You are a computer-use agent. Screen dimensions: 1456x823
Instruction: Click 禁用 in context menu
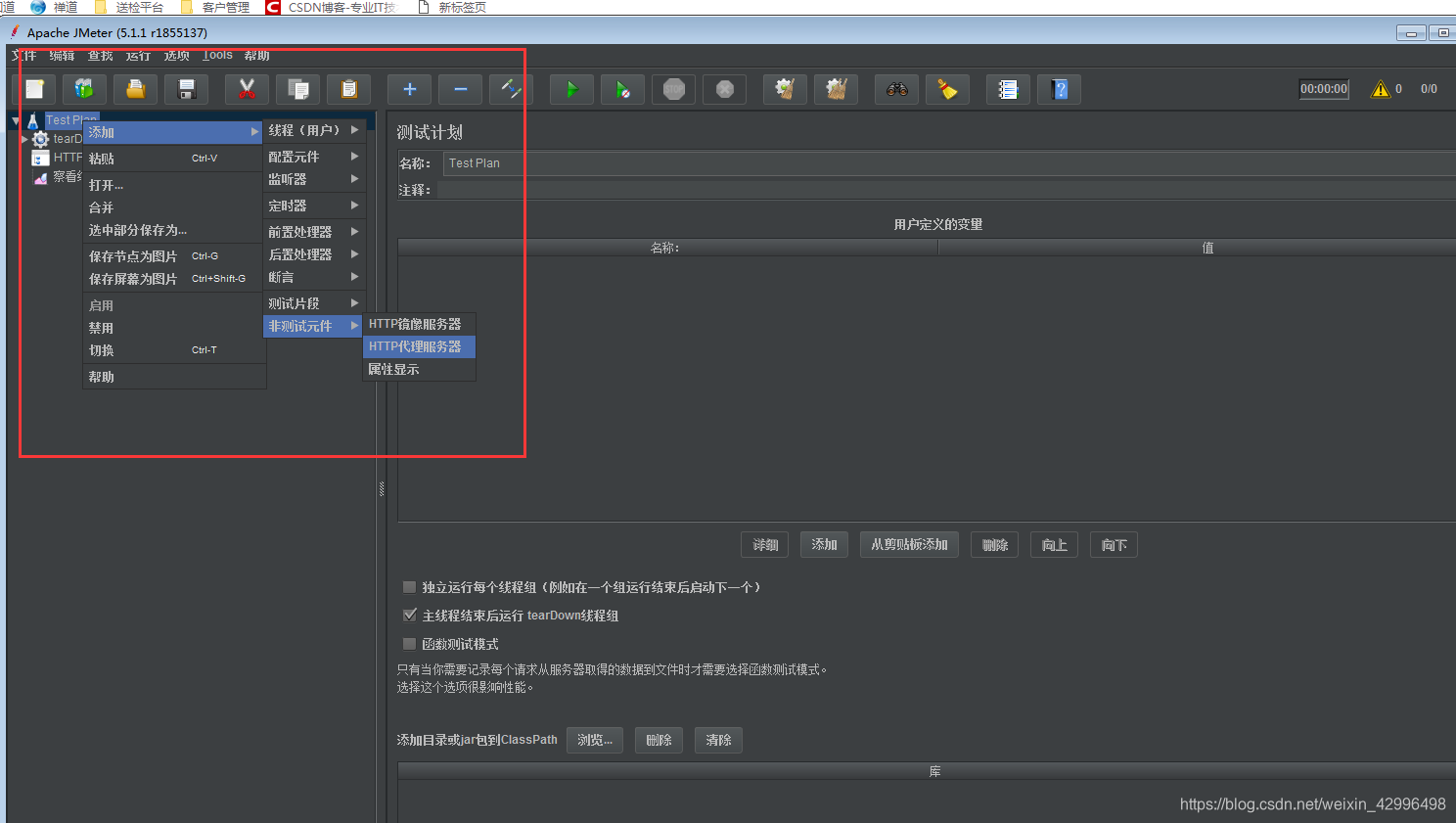tap(174, 328)
